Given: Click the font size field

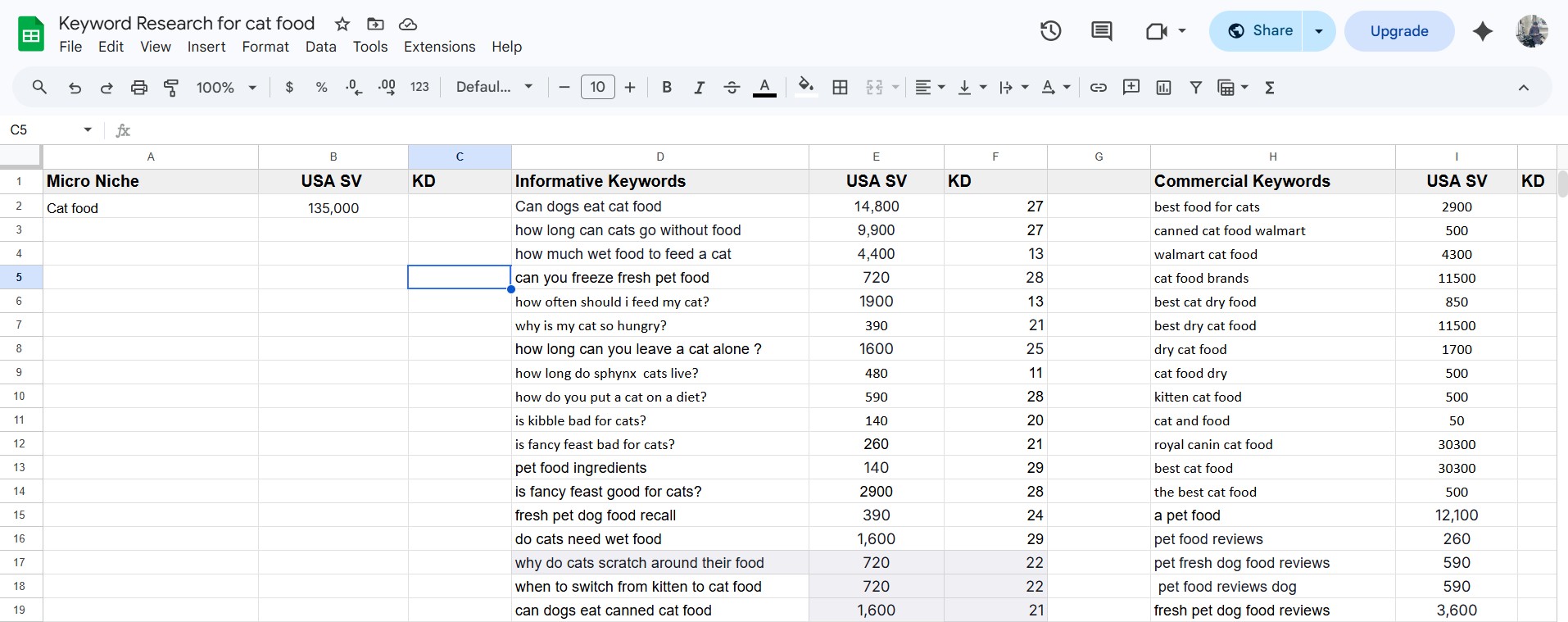Looking at the screenshot, I should (597, 87).
